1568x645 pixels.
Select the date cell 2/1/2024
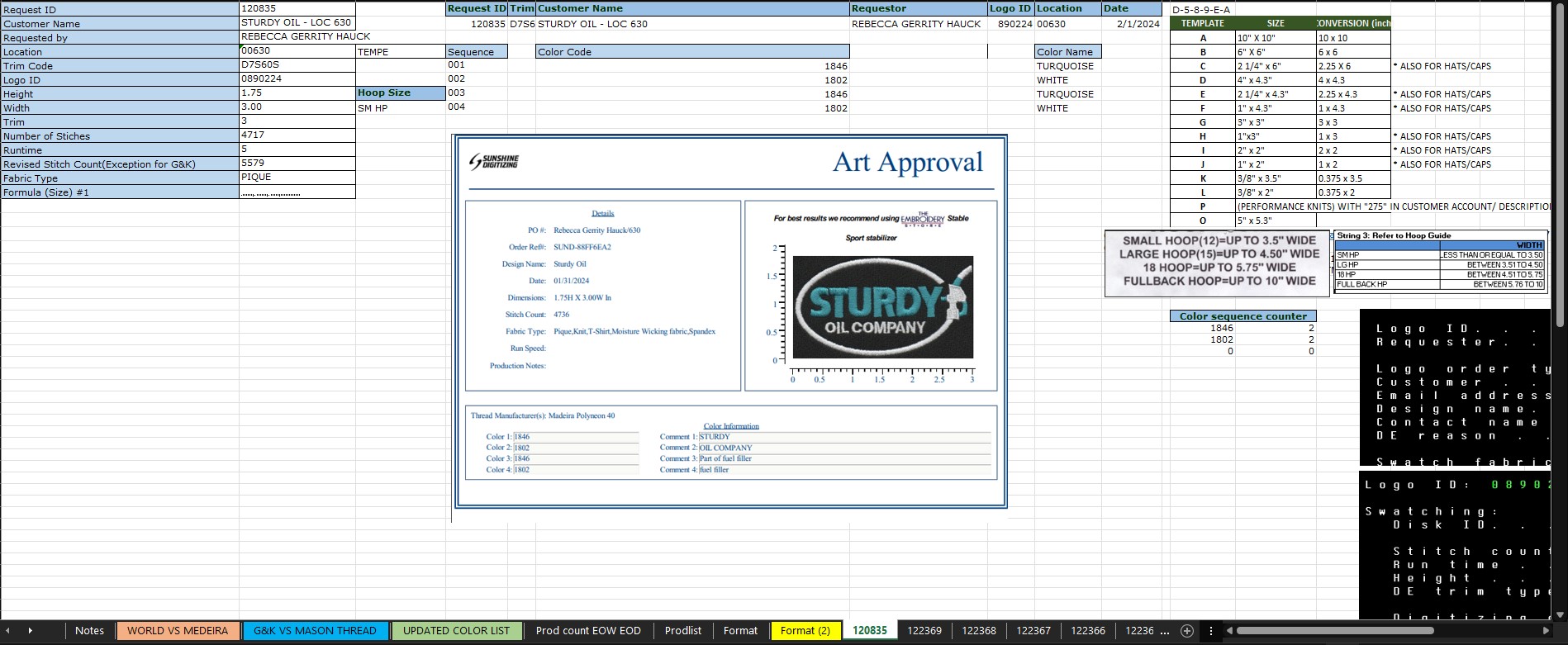[x=1132, y=24]
